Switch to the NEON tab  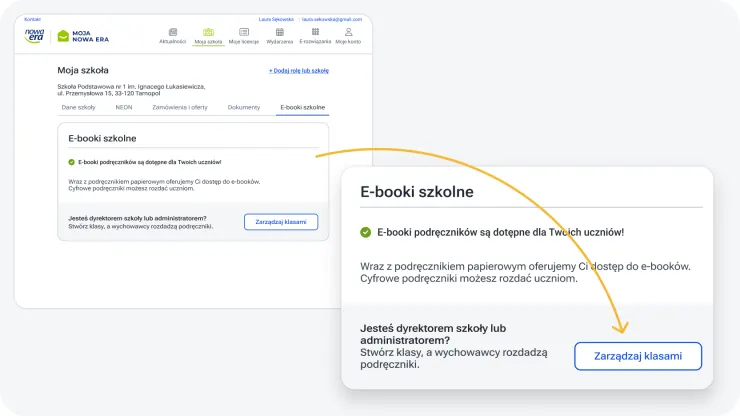click(x=124, y=107)
